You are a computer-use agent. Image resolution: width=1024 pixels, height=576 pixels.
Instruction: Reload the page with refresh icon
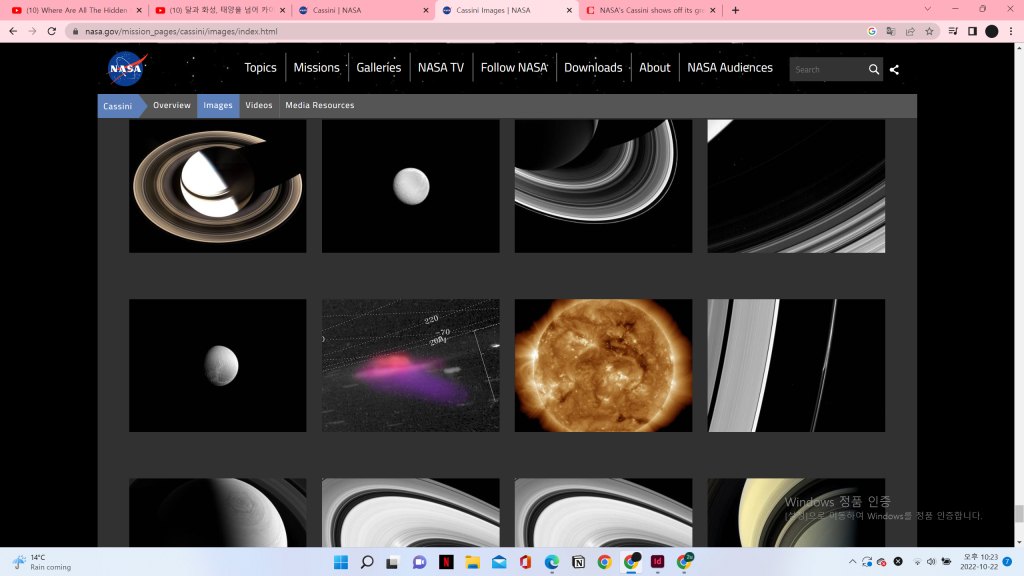pyautogui.click(x=52, y=31)
